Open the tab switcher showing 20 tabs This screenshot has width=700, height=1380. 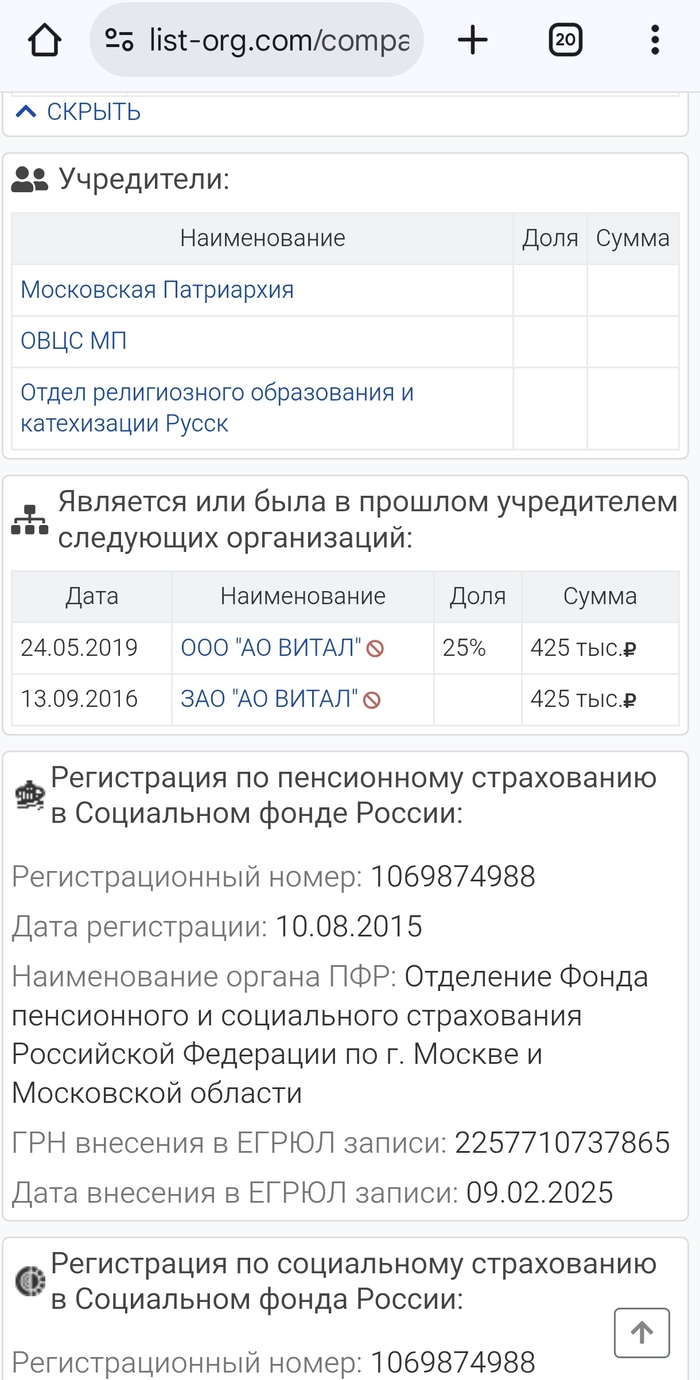click(x=565, y=40)
